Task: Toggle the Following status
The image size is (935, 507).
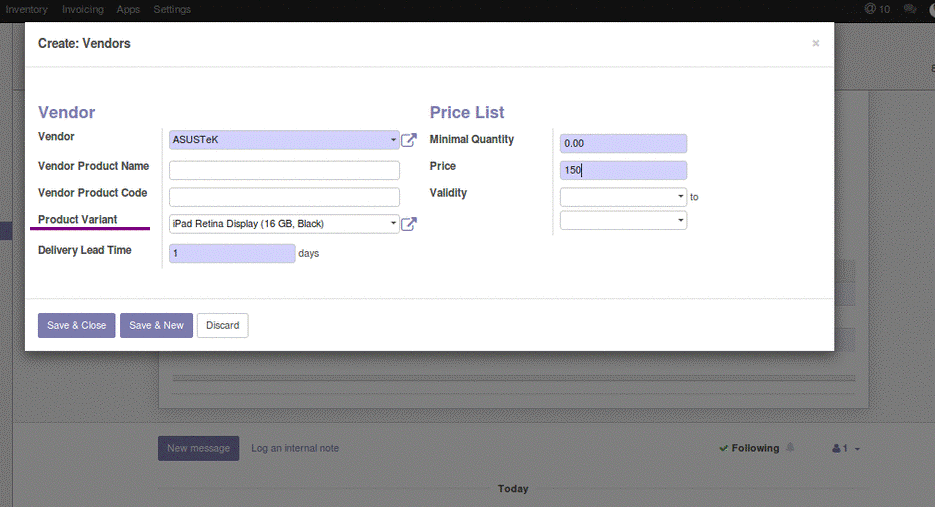Action: pos(750,448)
